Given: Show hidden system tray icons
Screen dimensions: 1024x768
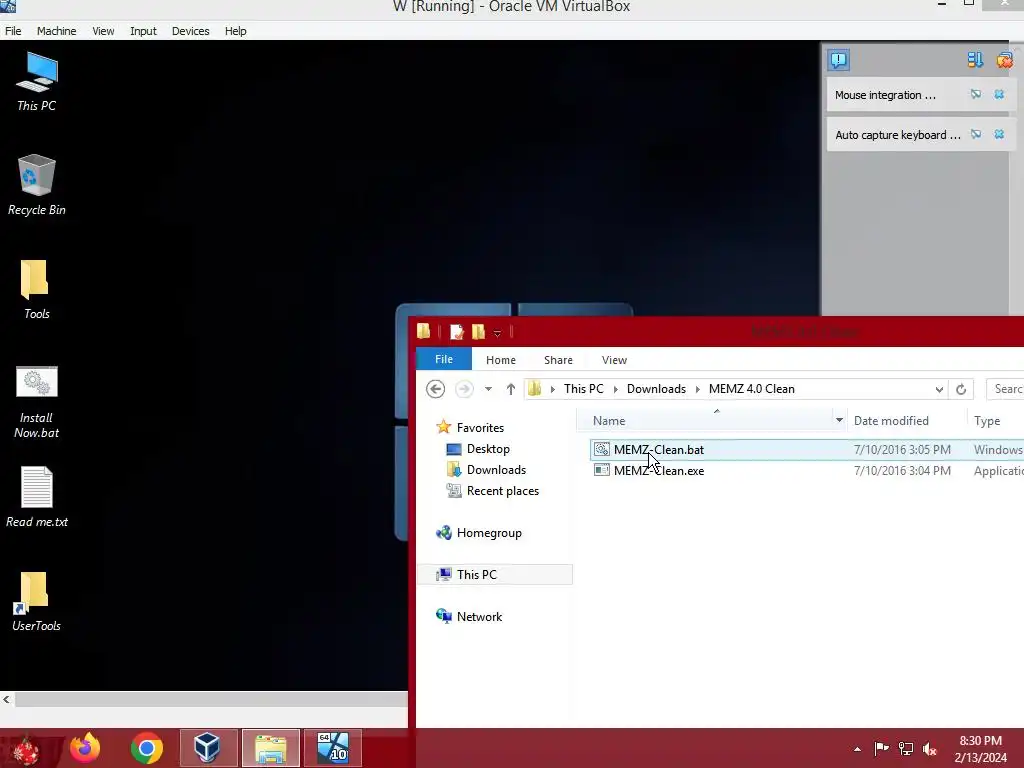Looking at the screenshot, I should (x=857, y=749).
